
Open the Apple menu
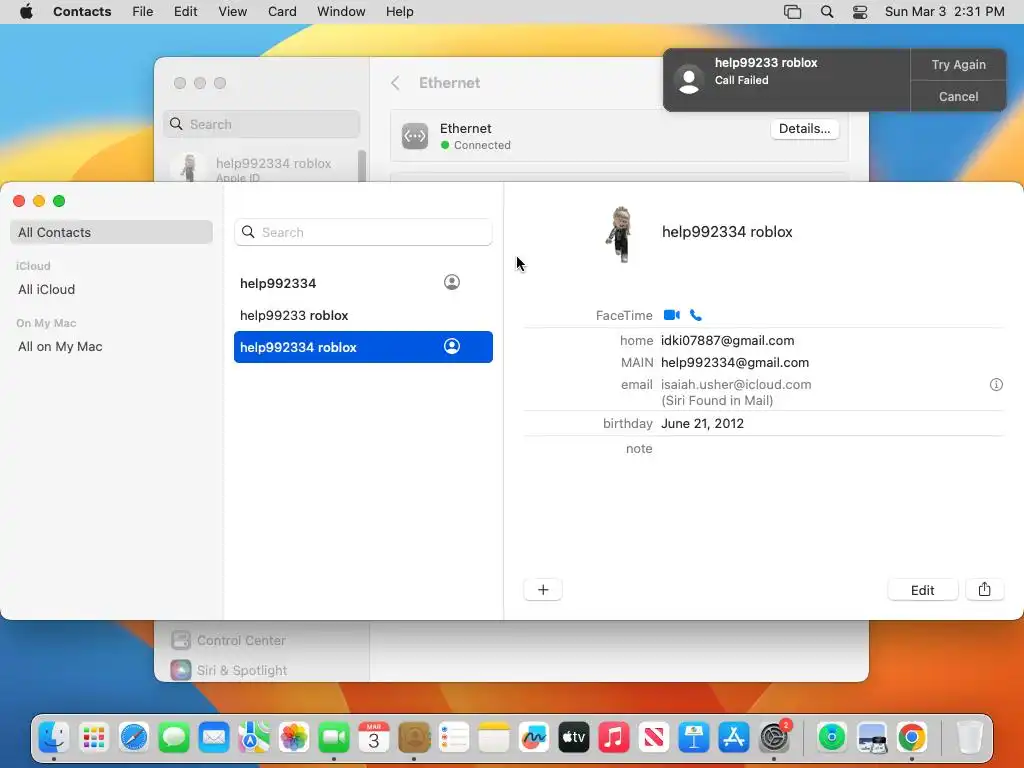(x=26, y=12)
